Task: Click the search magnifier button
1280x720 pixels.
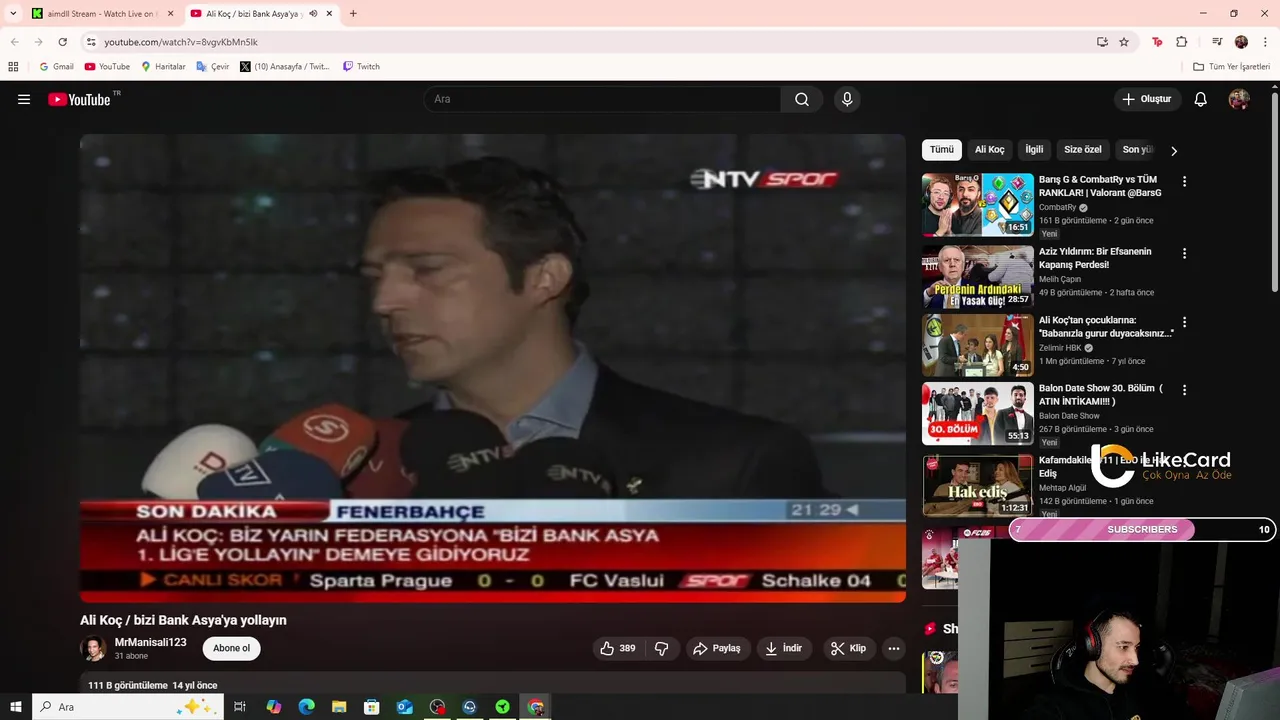Action: coord(802,99)
